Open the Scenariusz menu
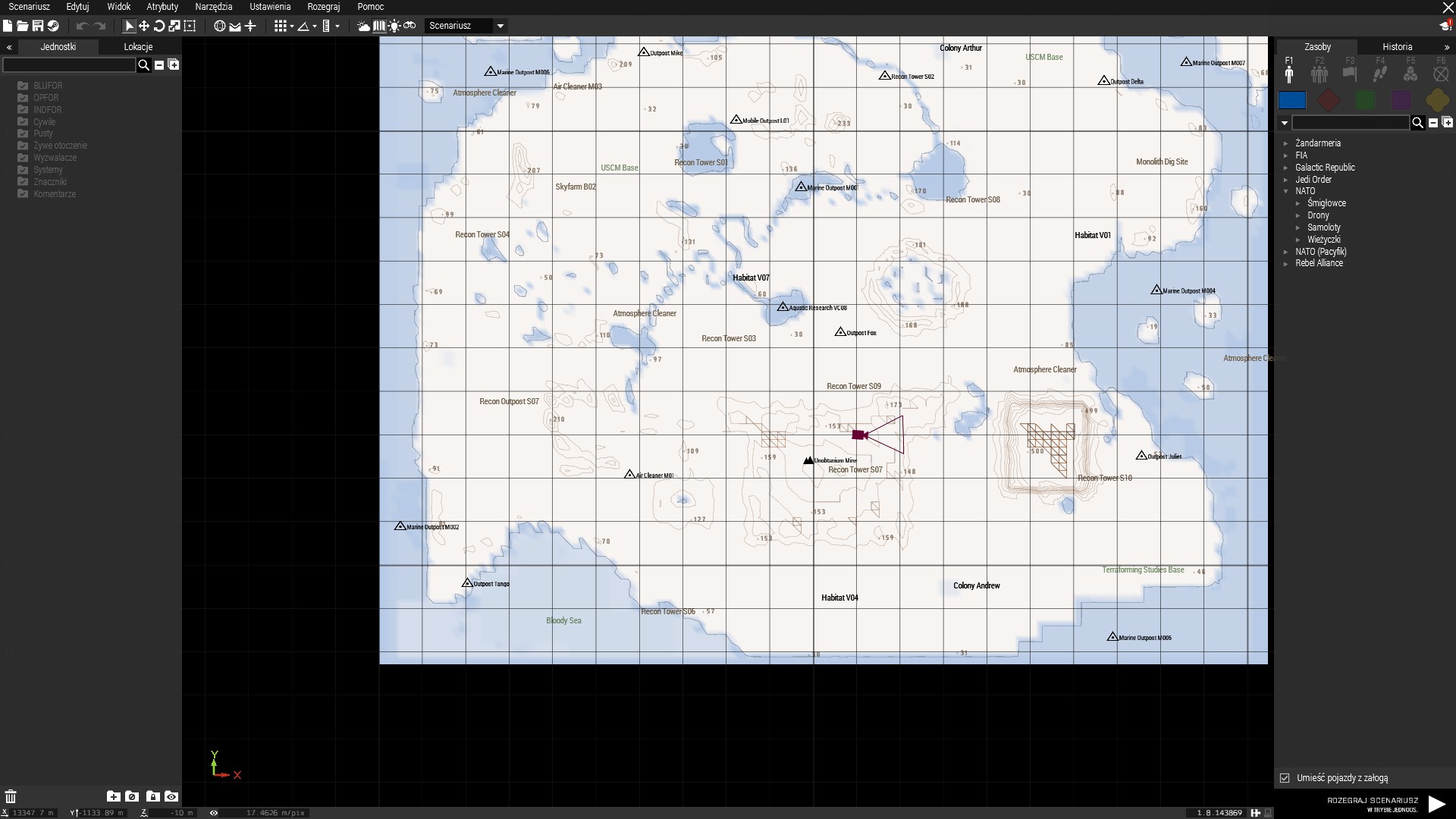The image size is (1456, 819). coord(29,7)
